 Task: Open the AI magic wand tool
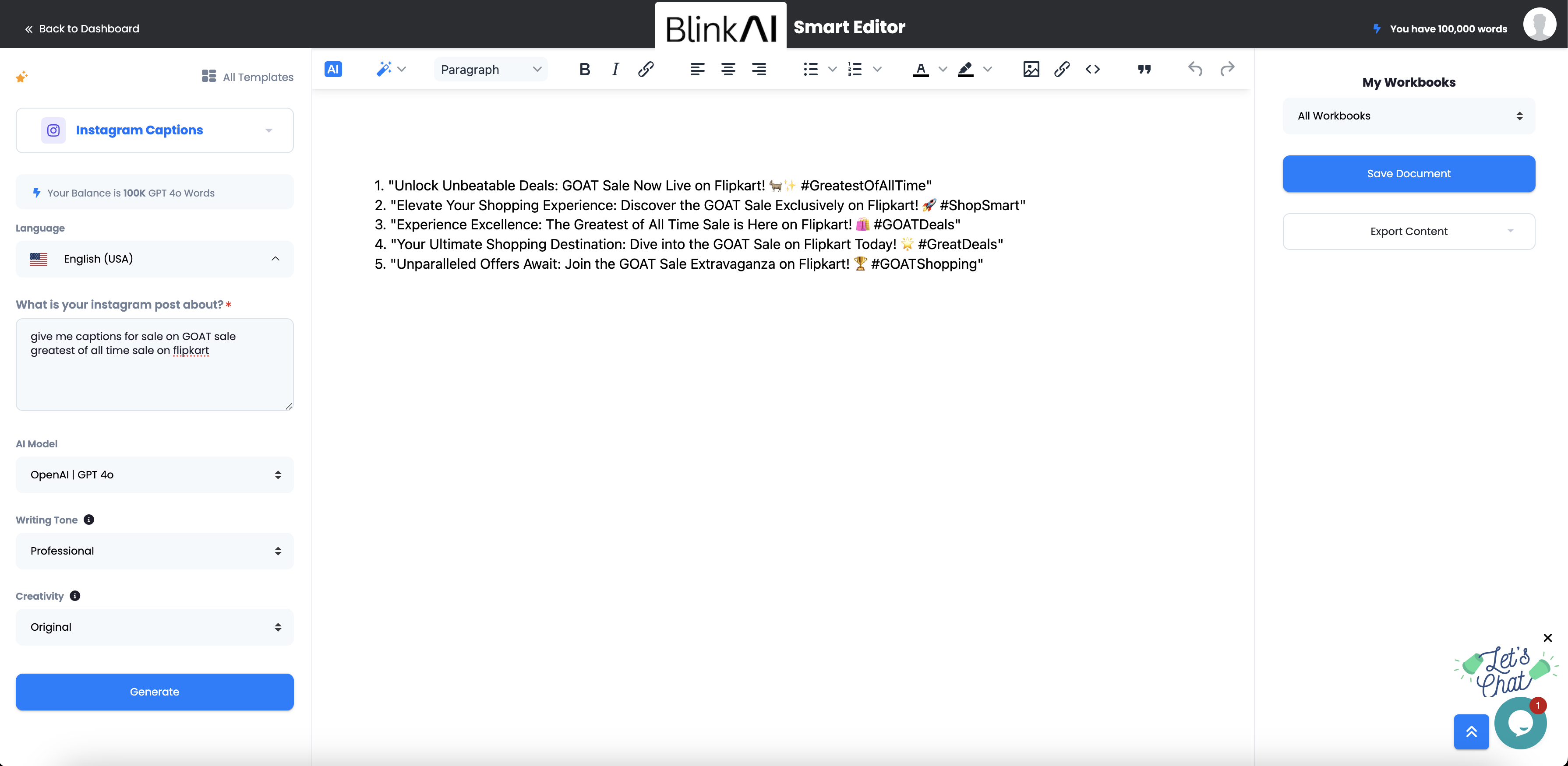384,69
